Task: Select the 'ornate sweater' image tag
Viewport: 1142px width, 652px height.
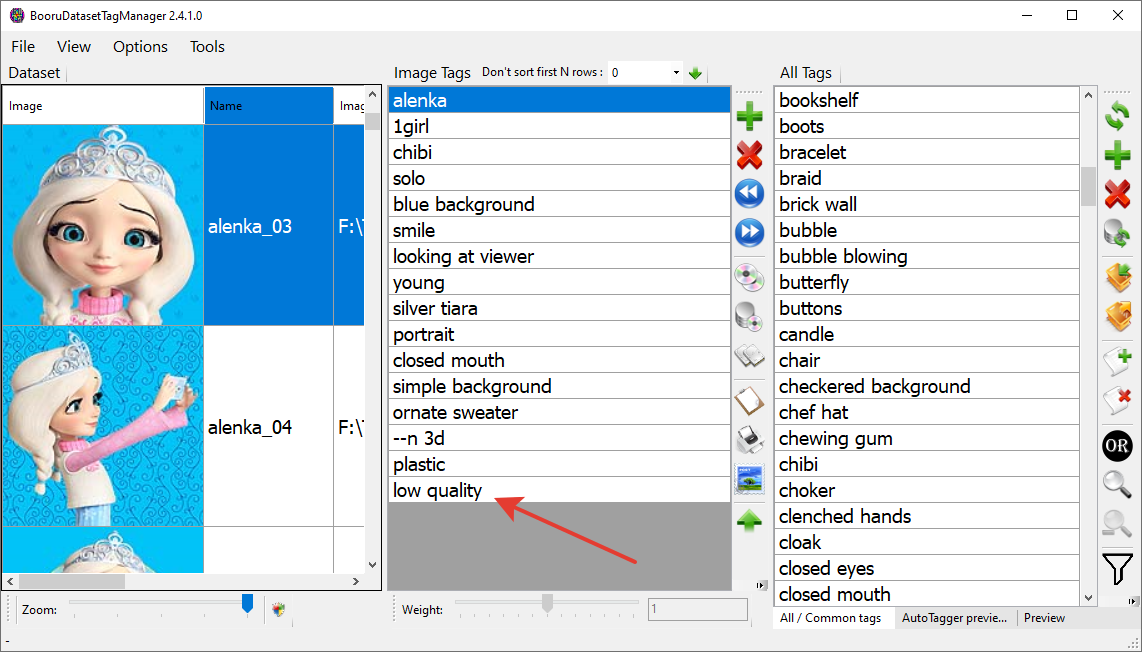Action: (x=559, y=412)
